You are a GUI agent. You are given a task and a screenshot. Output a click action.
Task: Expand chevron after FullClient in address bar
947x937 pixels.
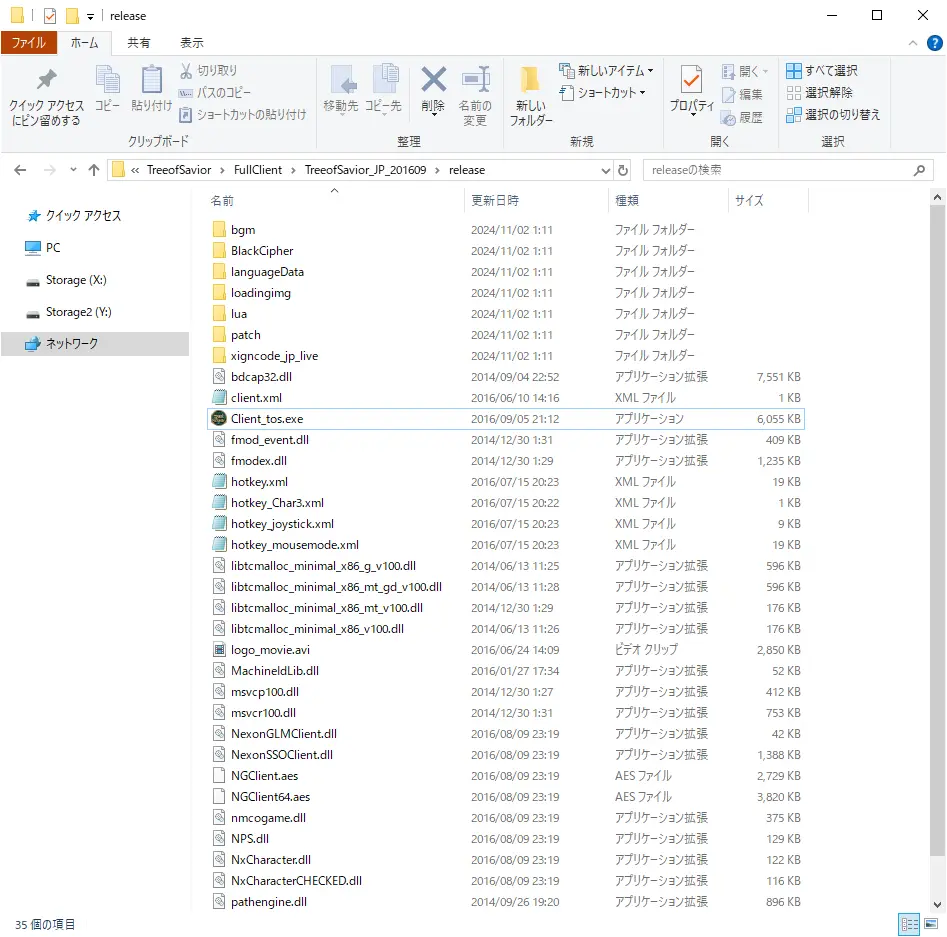click(x=293, y=170)
